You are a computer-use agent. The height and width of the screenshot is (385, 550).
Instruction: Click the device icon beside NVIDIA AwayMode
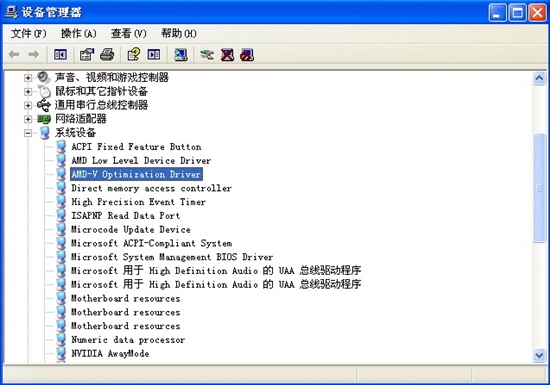click(61, 353)
